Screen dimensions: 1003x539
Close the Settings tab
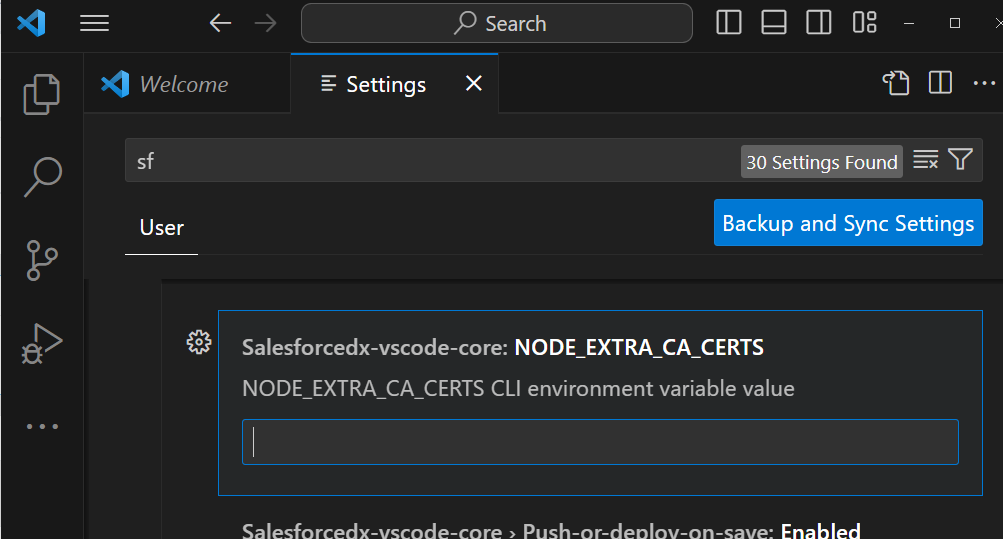(x=473, y=83)
